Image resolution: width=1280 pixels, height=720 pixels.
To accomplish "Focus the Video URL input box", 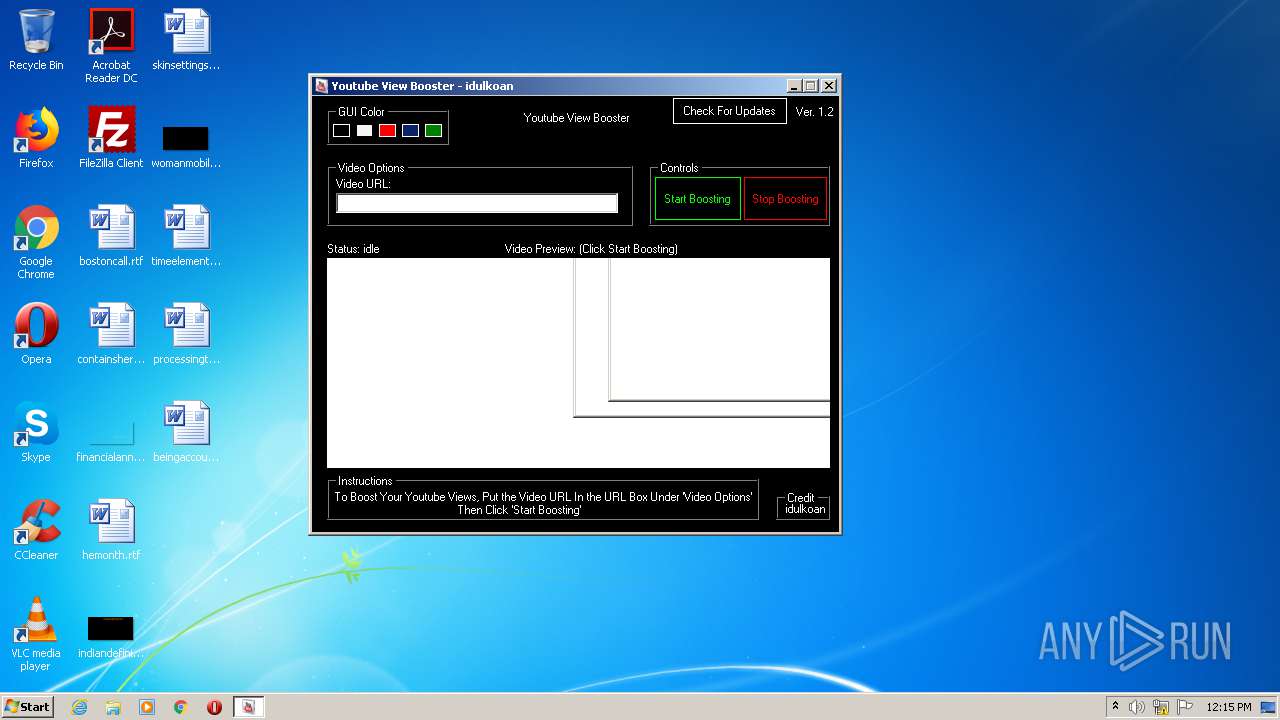I will point(477,203).
